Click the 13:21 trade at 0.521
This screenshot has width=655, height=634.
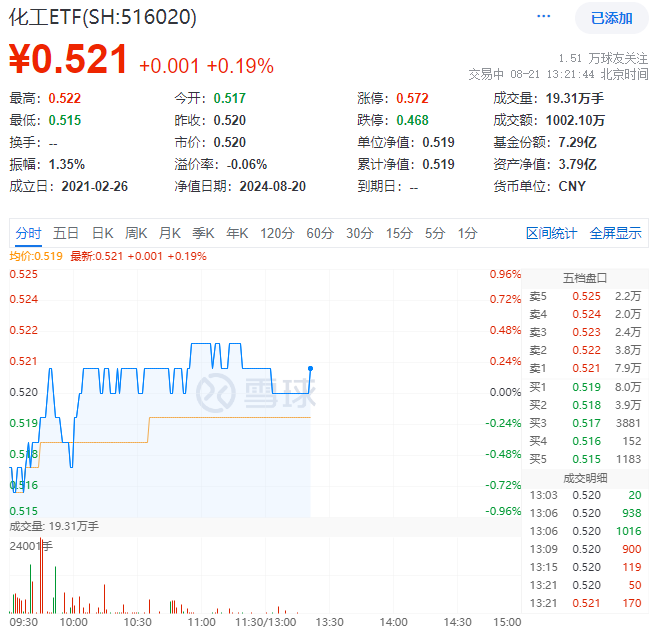coord(585,603)
